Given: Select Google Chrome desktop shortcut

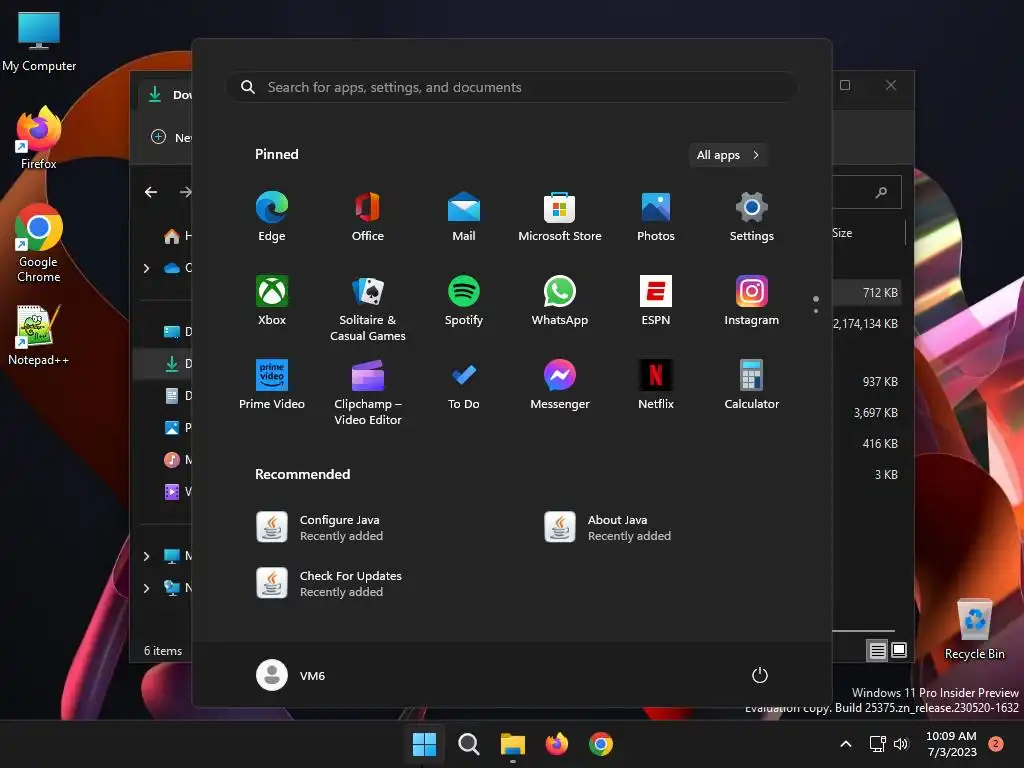Looking at the screenshot, I should [x=39, y=243].
